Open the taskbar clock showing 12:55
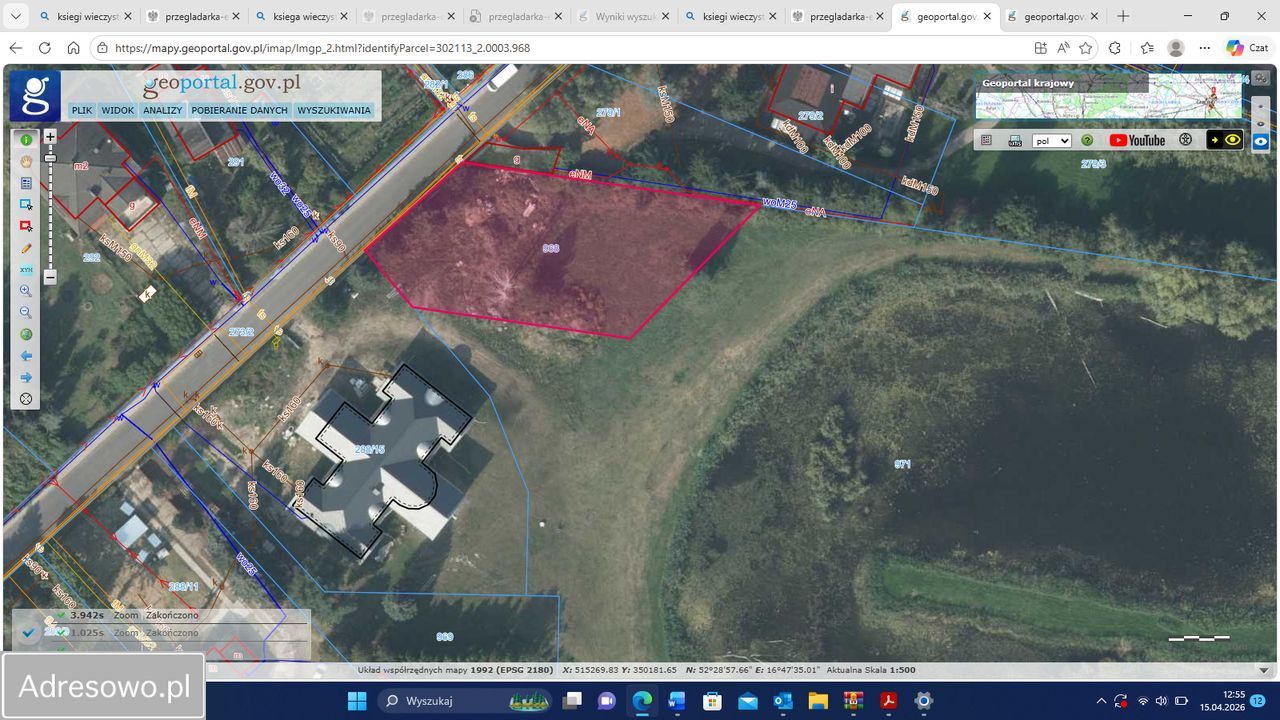 click(x=1223, y=701)
